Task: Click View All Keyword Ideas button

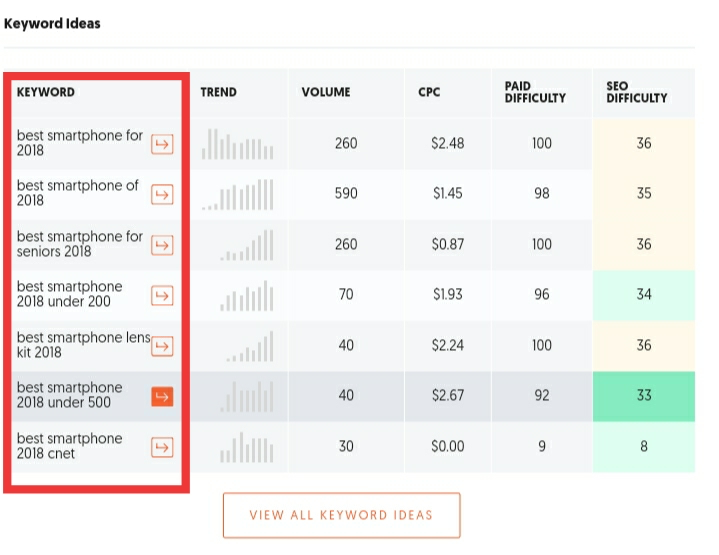Action: [x=341, y=515]
